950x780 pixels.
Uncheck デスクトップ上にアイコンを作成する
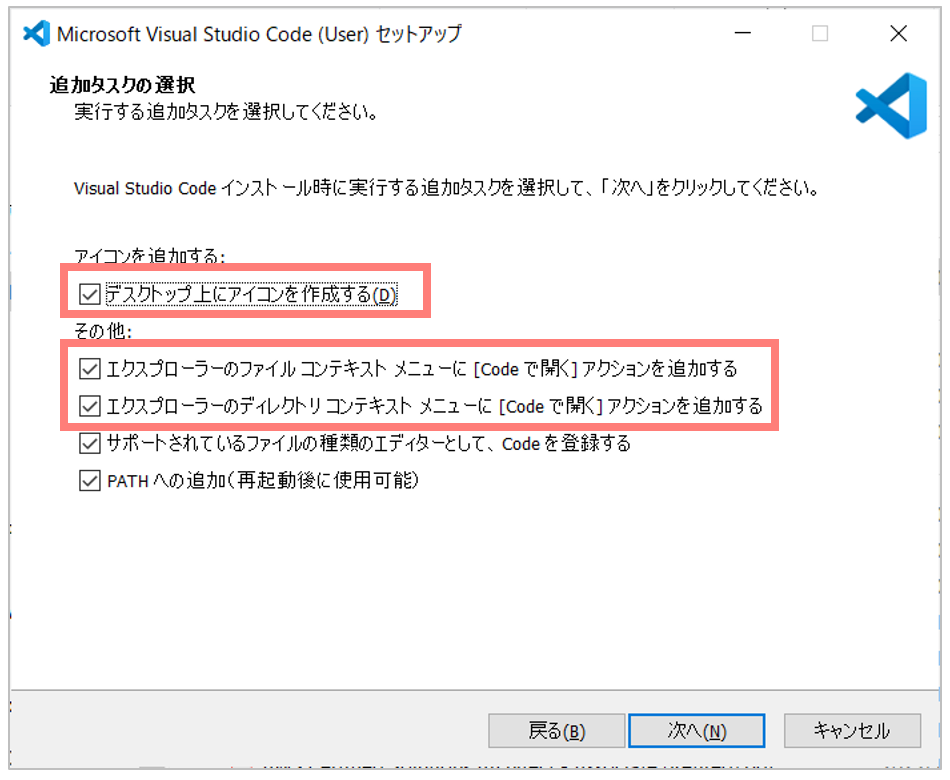(90, 293)
